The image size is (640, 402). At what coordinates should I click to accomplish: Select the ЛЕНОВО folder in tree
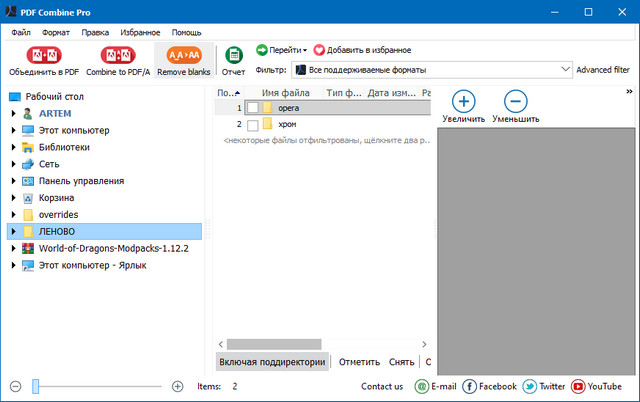57,232
